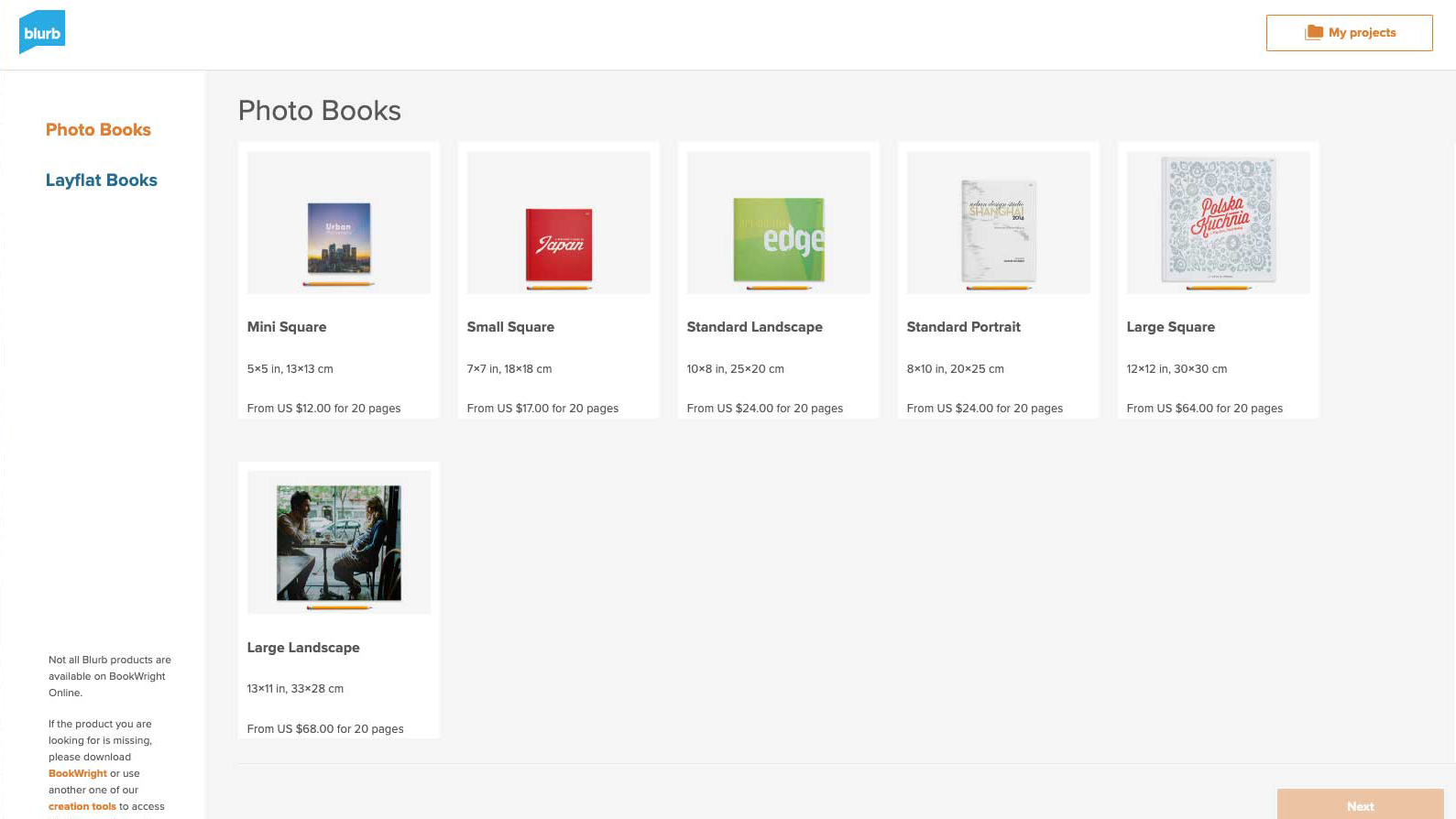Select the Shanghai Standard Portrait cover

click(x=999, y=231)
